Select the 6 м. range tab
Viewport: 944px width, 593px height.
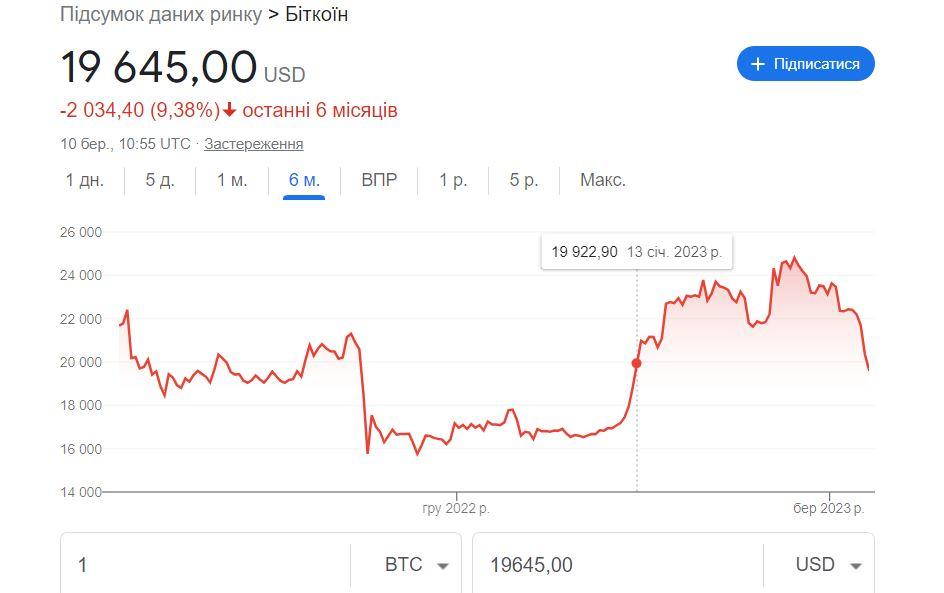click(304, 180)
